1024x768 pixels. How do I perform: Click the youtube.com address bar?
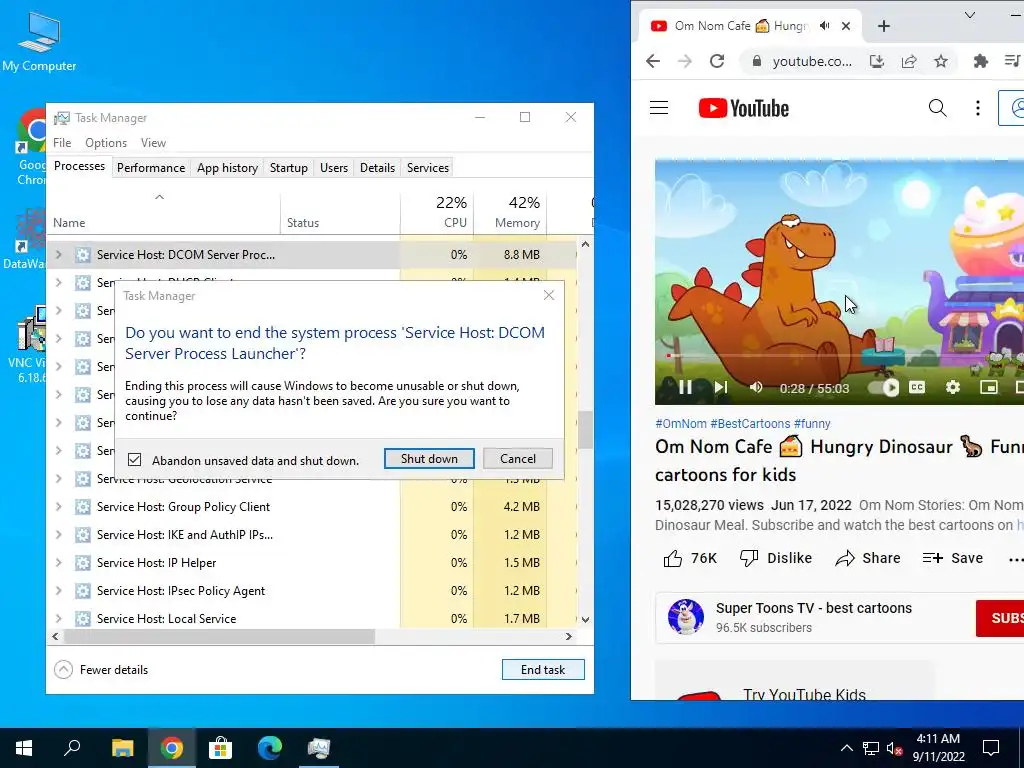coord(812,61)
